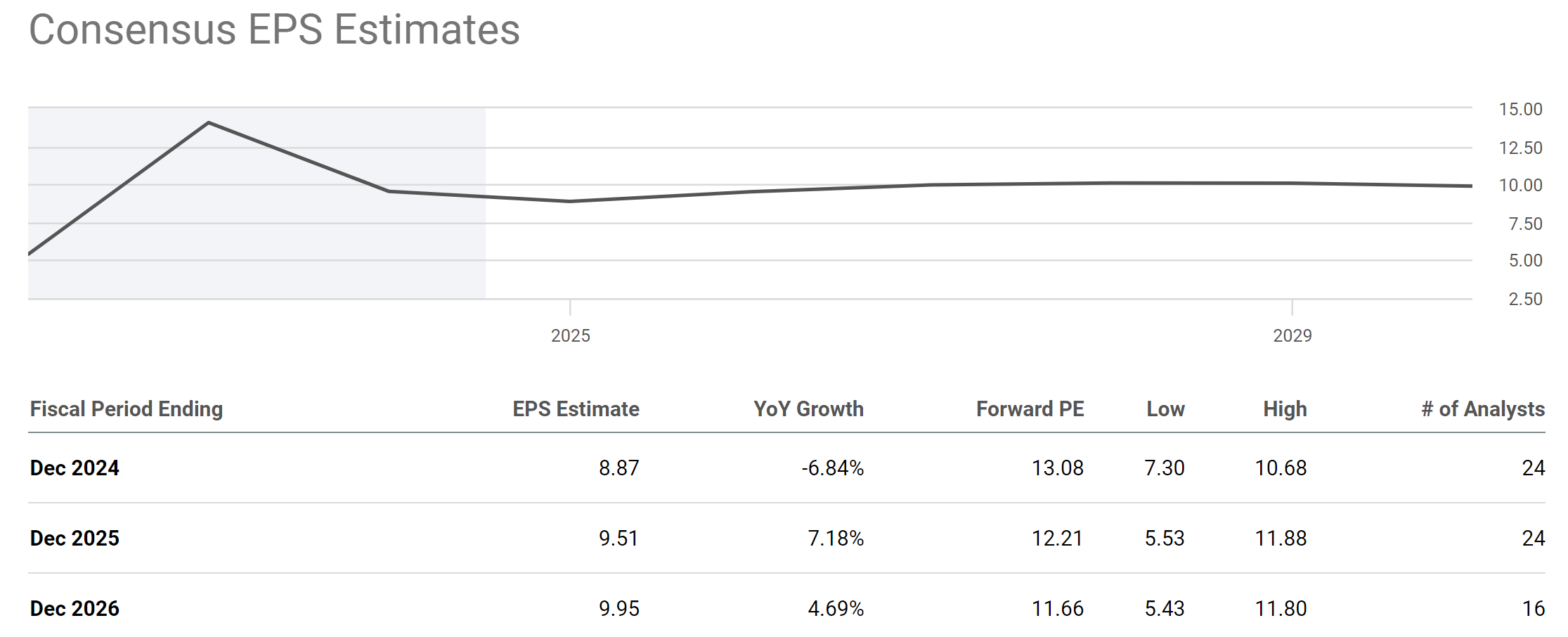The height and width of the screenshot is (637, 1568).
Task: Select the Dec 2025 row label
Action: pos(74,539)
